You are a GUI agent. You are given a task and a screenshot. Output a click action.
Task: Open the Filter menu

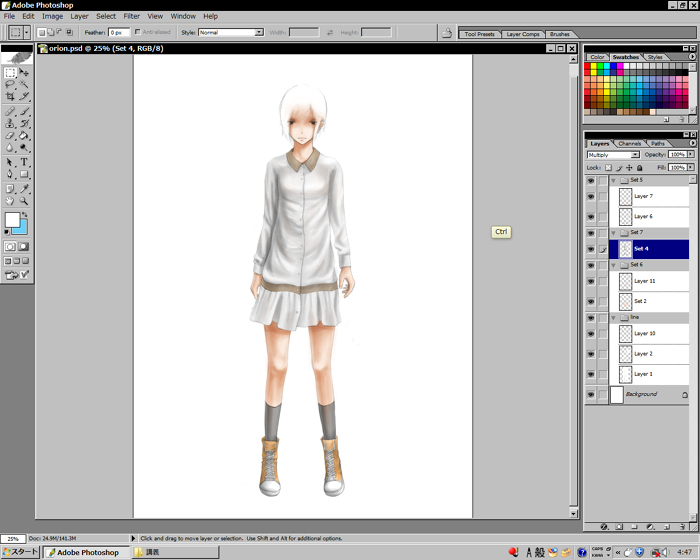[131, 16]
